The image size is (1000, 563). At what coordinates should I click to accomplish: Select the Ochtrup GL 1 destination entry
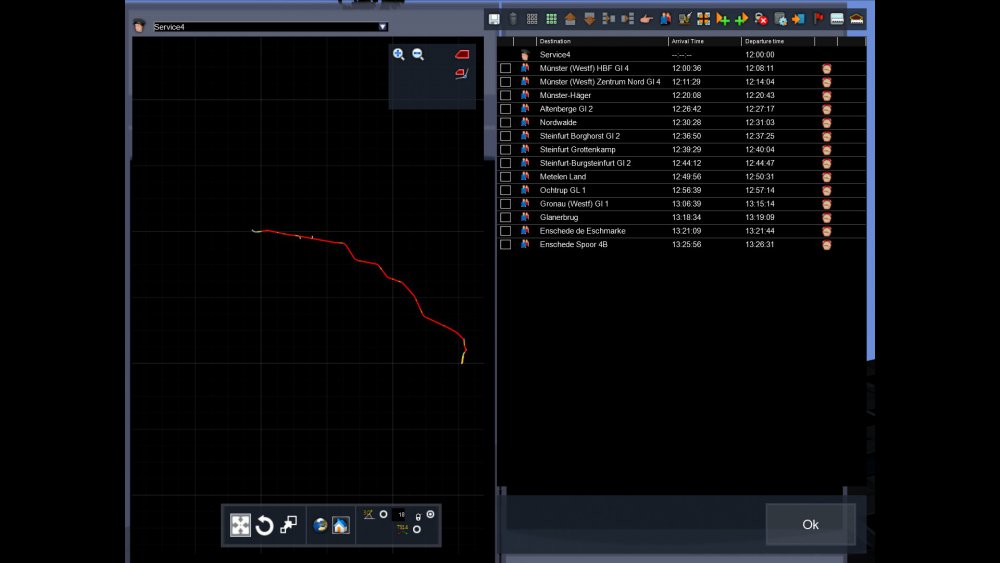pyautogui.click(x=562, y=190)
